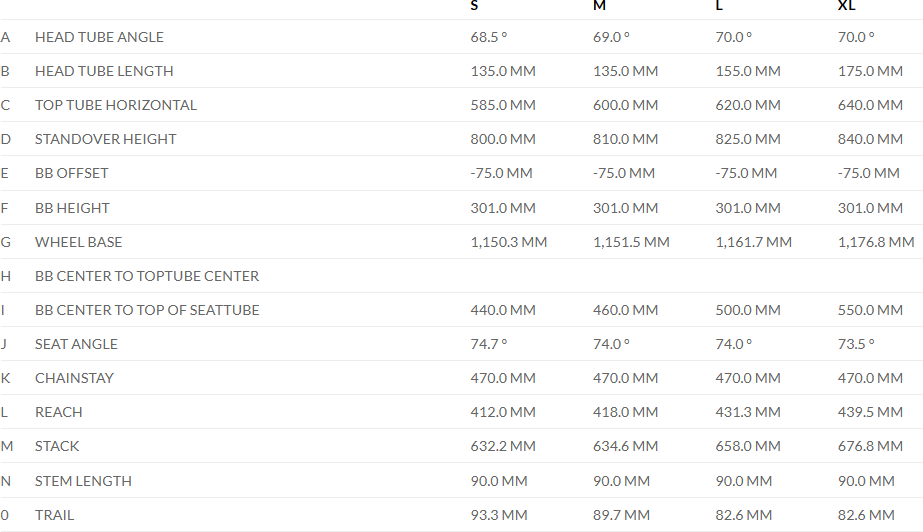
Task: Click the TOP TUBE HORIZONTAL label
Action: pyautogui.click(x=116, y=105)
